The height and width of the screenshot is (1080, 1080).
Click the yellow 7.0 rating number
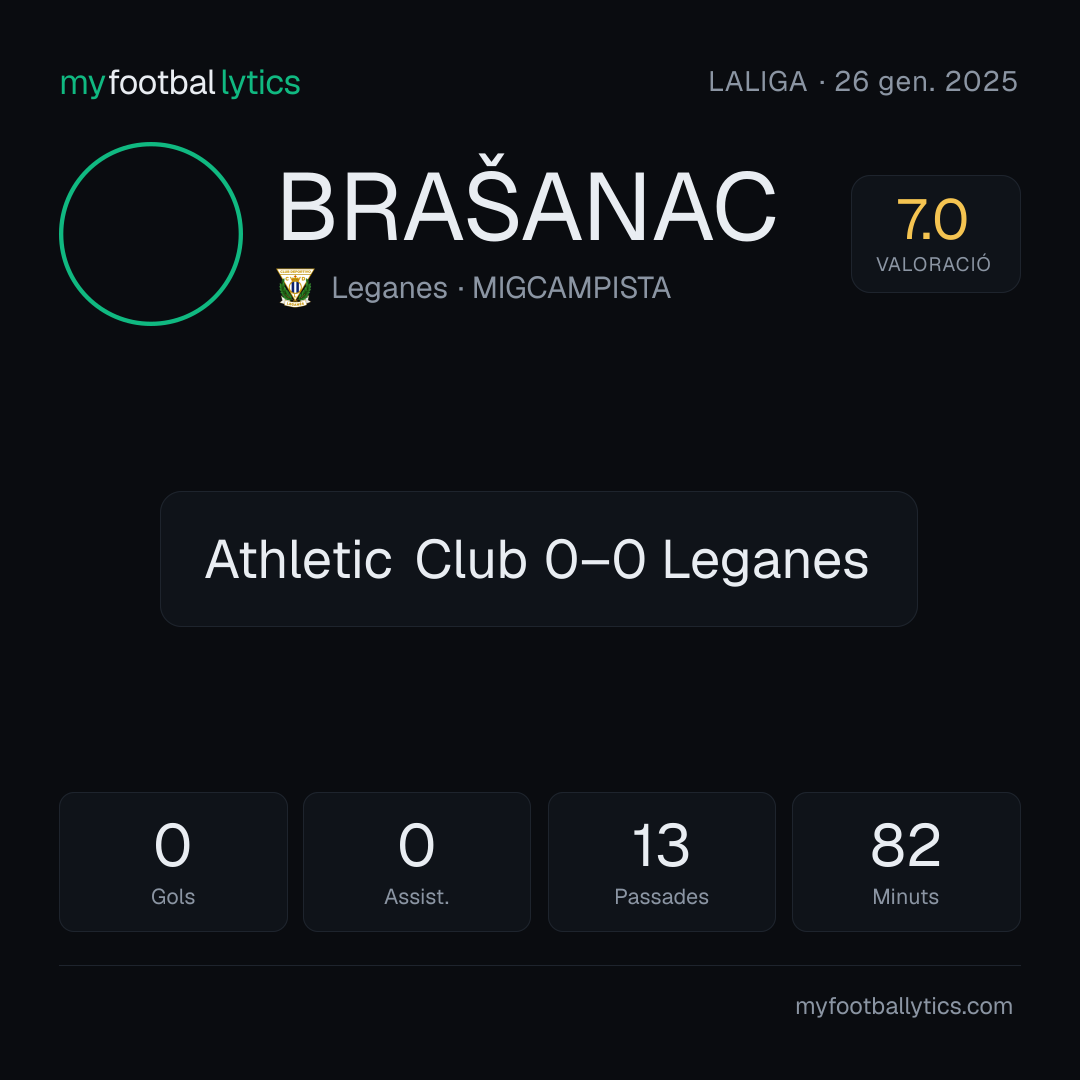(932, 220)
